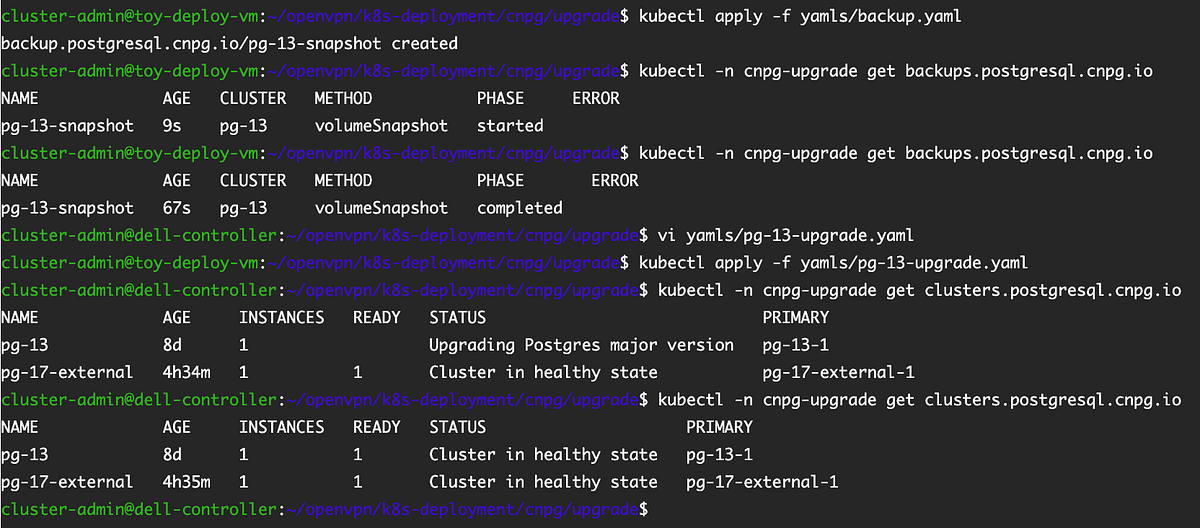The image size is (1200, 528).
Task: Click the topmost "cluster-admin@toy-deploy-vm" prompt
Action: (128, 17)
